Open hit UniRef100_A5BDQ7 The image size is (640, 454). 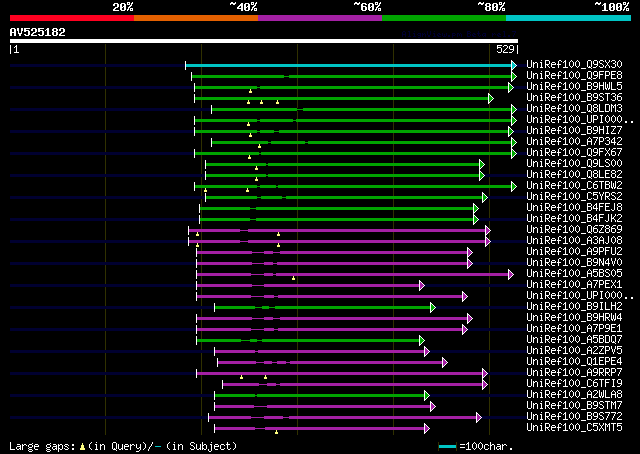574,340
